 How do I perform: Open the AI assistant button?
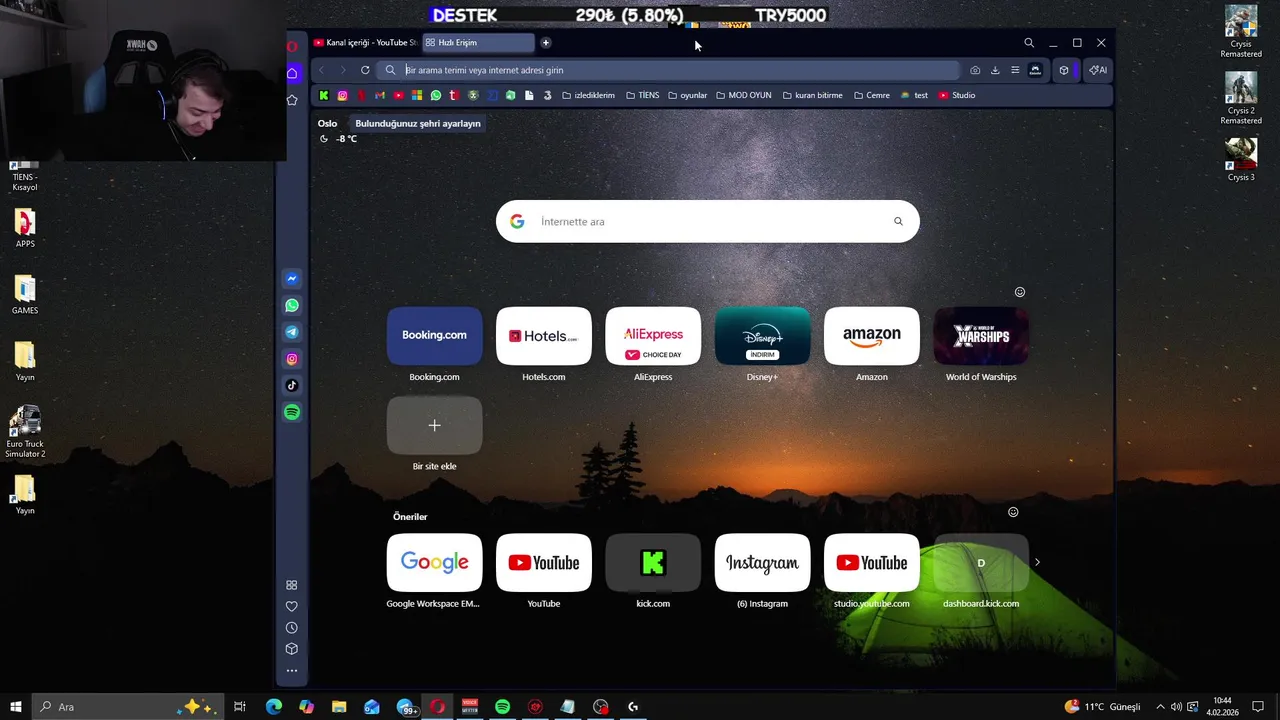click(x=1098, y=70)
